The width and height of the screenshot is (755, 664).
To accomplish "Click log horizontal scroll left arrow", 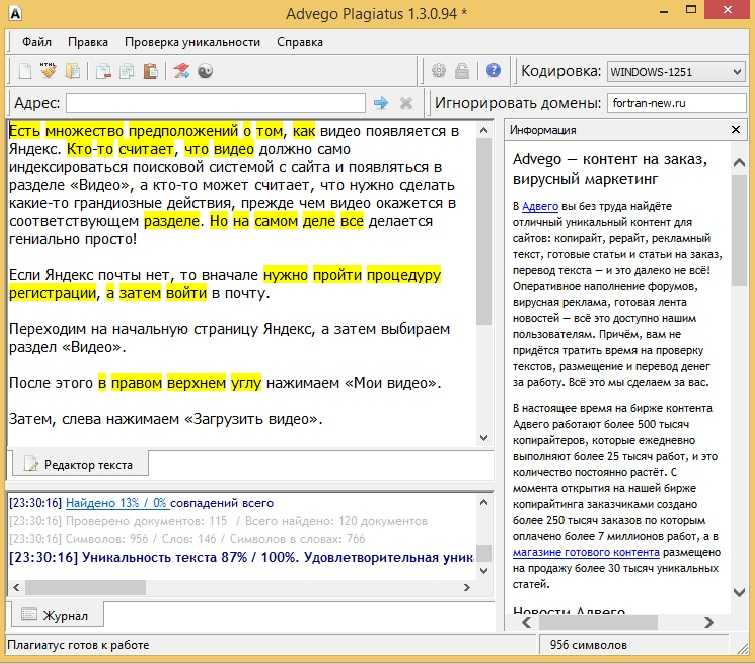I will (16, 587).
